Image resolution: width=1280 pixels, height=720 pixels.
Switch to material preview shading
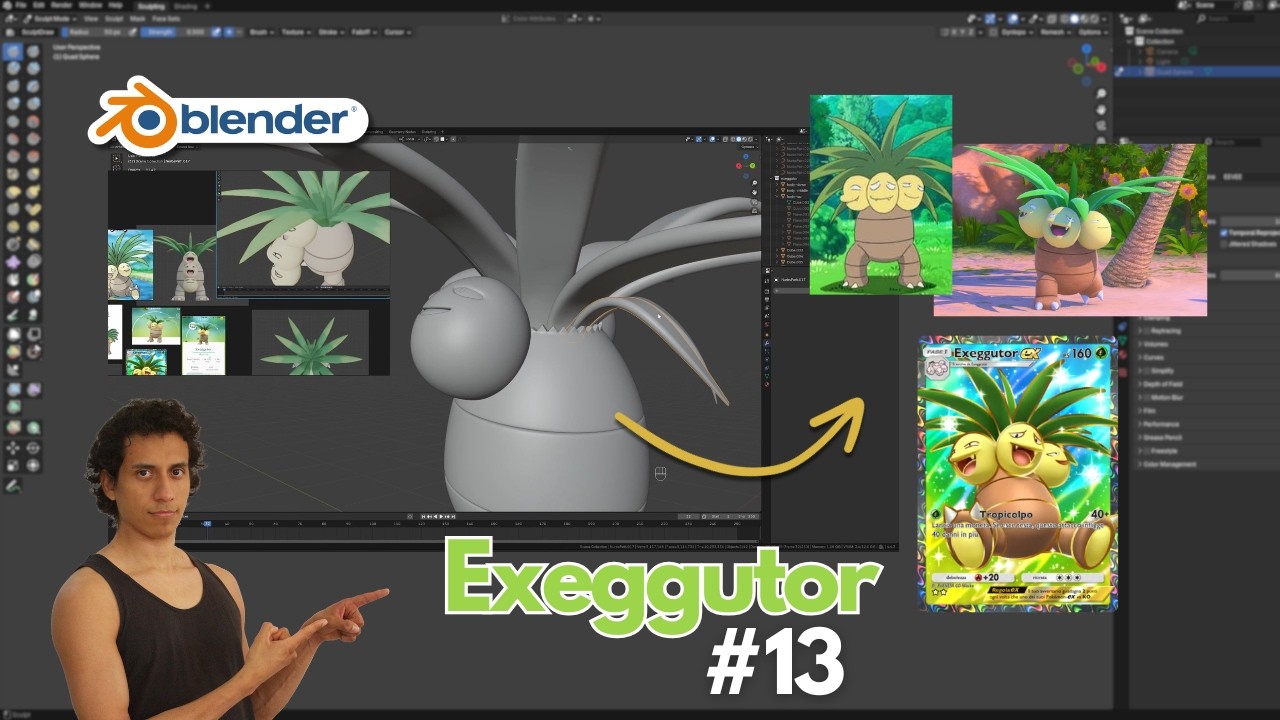[x=1084, y=19]
